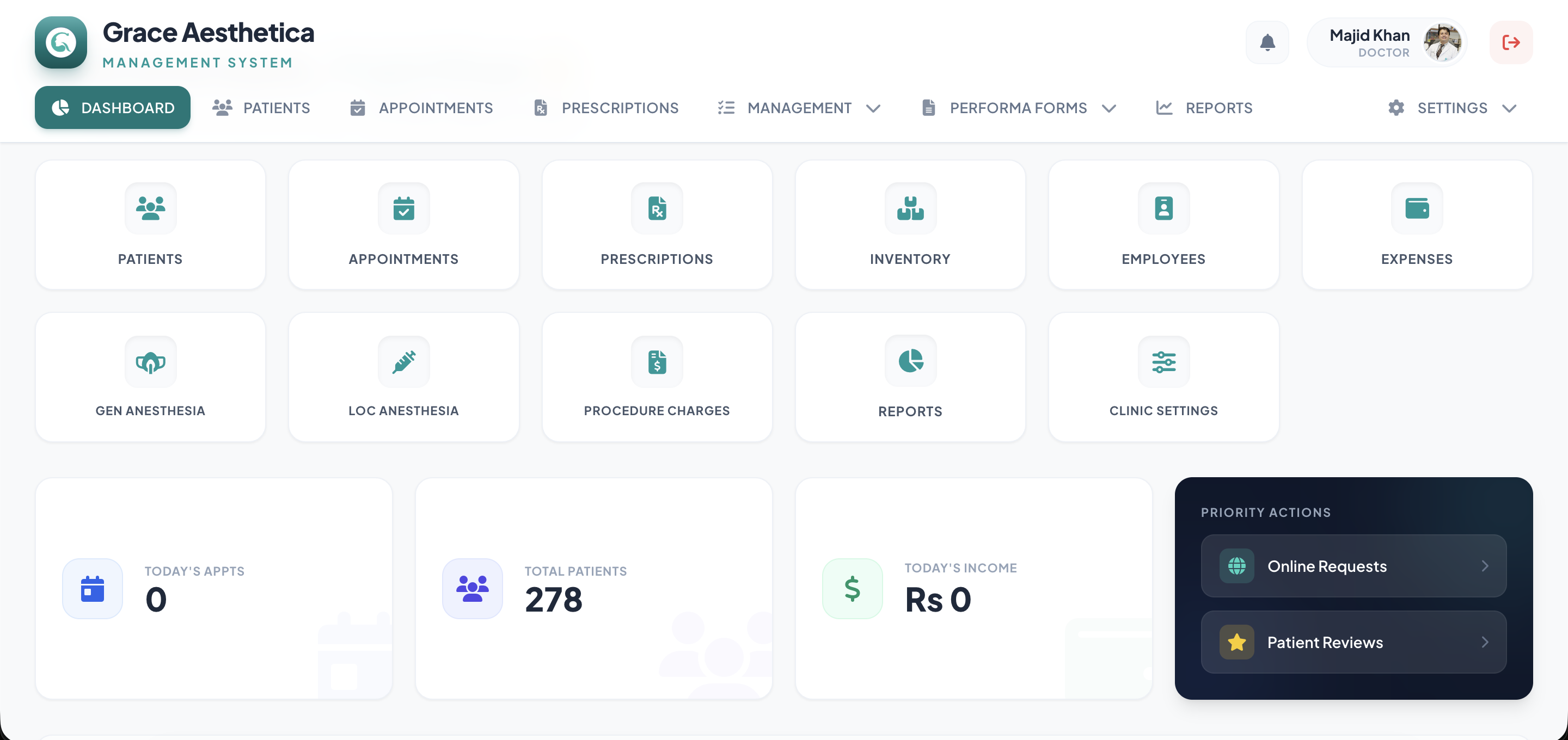This screenshot has height=740, width=1568.
Task: Expand the Management menu chevron
Action: tap(873, 108)
